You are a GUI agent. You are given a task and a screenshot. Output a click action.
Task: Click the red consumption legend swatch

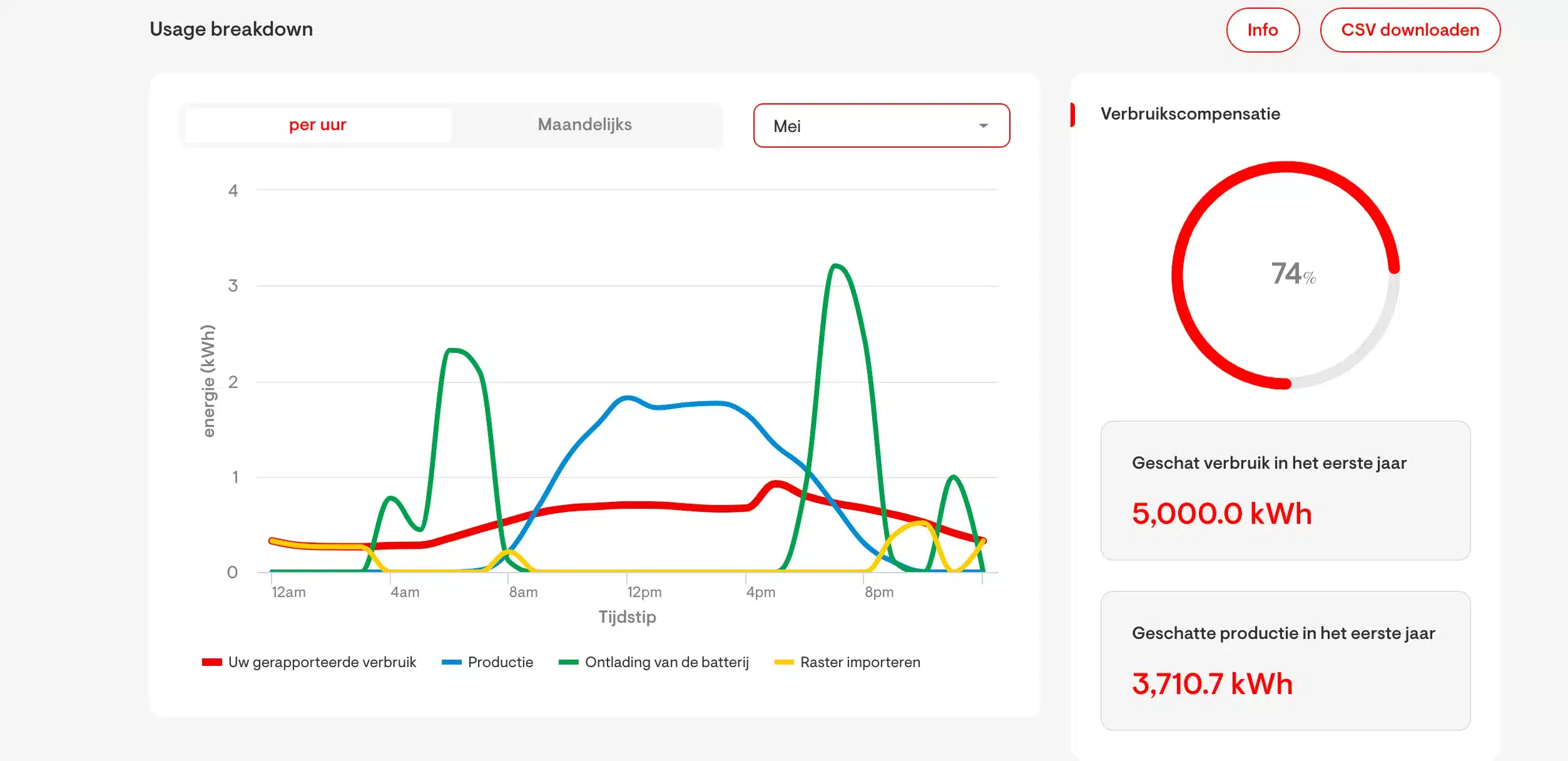coord(211,662)
